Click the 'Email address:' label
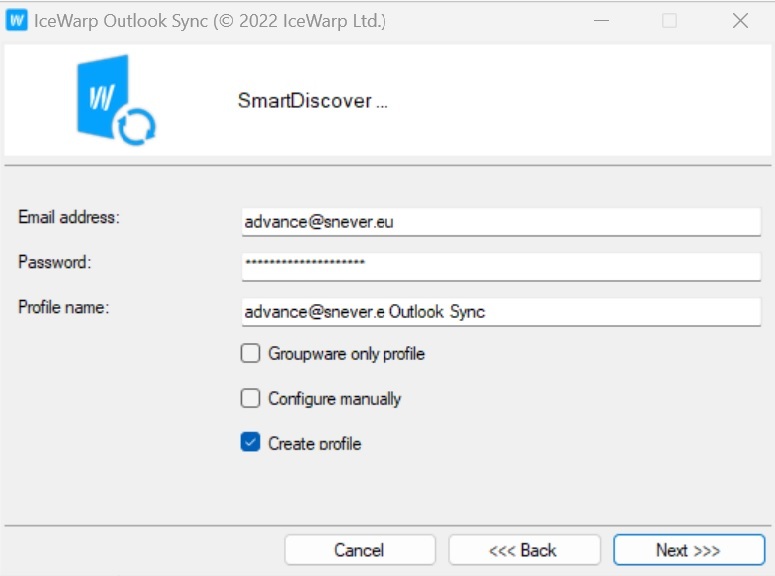 [x=69, y=217]
